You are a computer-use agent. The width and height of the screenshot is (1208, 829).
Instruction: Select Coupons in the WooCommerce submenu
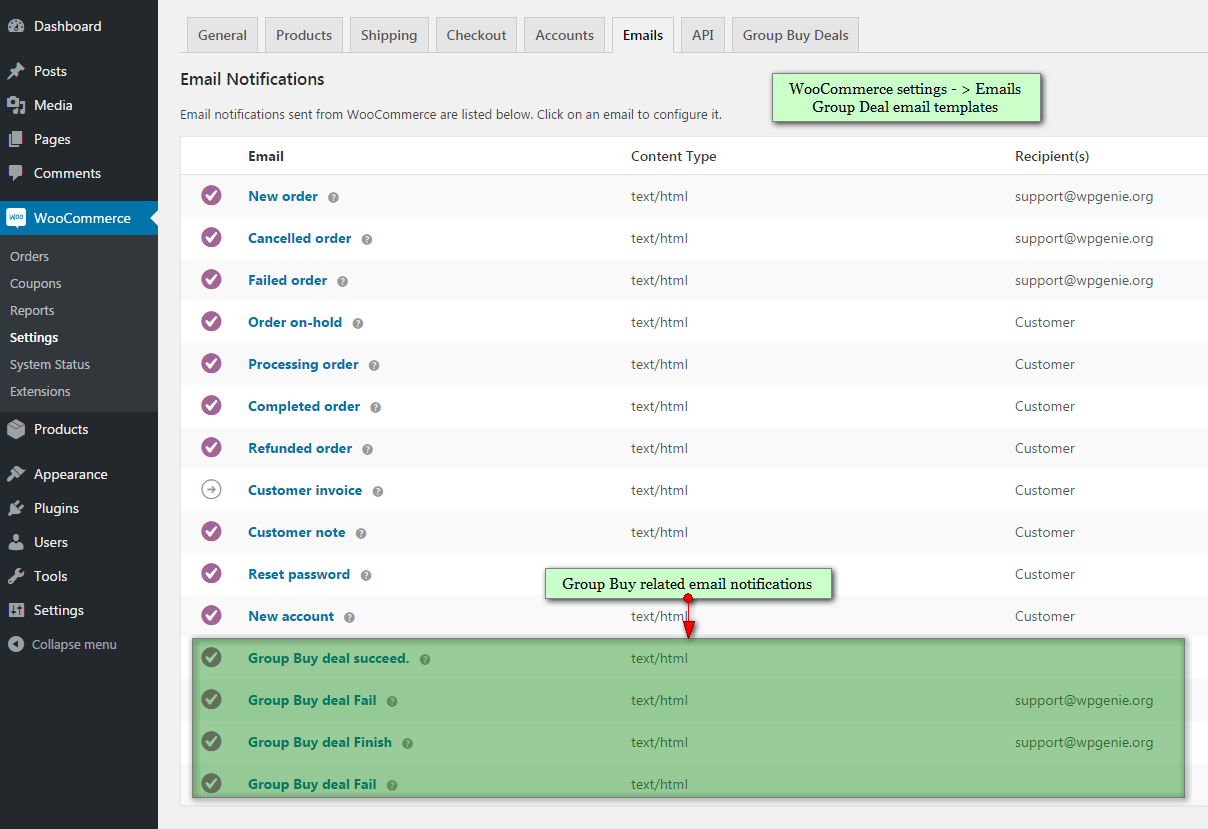pyautogui.click(x=35, y=283)
